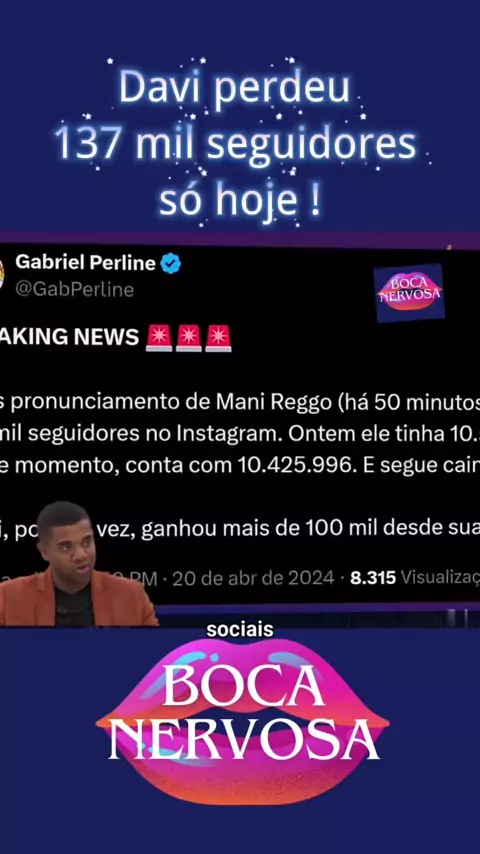
Task: Click the 'só hoje !' headline line
Action: (240, 202)
